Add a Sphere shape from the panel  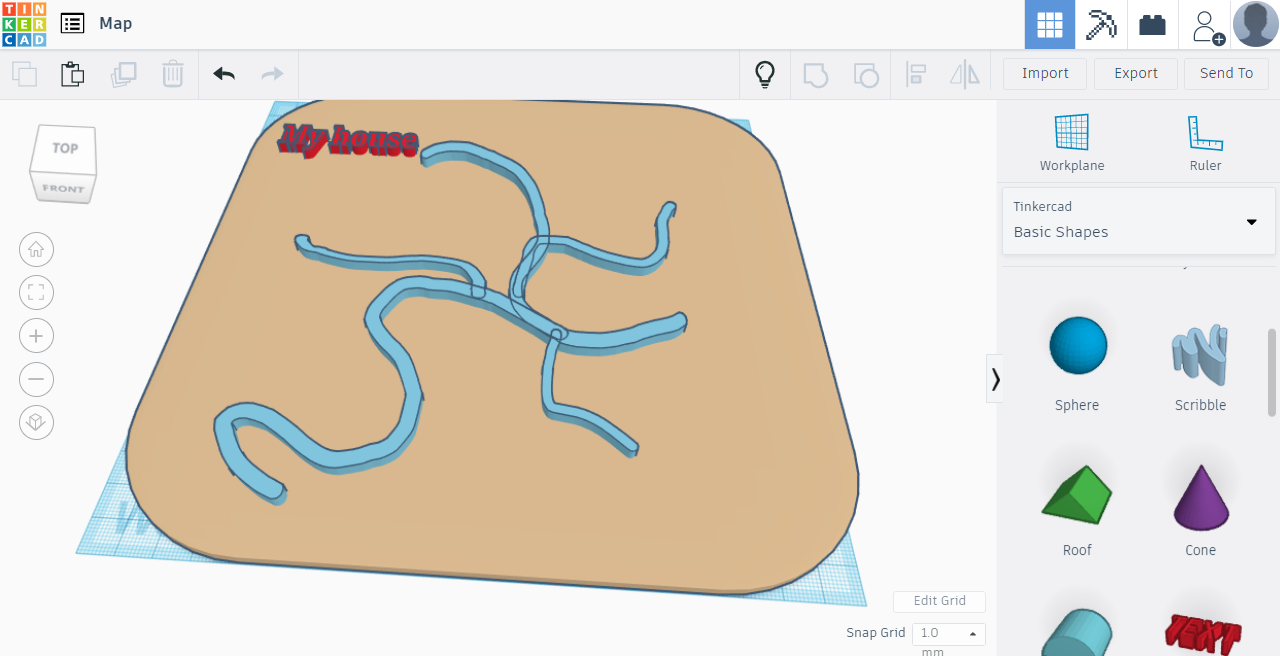click(1077, 345)
